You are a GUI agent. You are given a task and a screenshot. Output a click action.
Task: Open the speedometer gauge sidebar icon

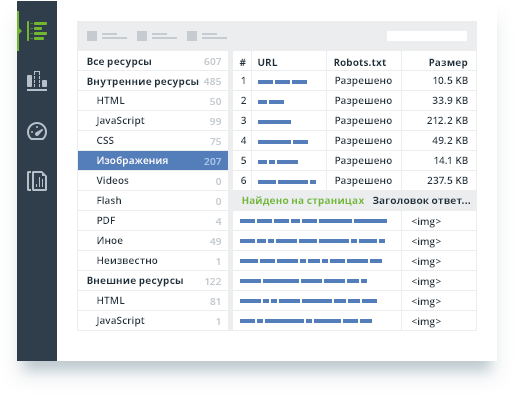click(37, 131)
